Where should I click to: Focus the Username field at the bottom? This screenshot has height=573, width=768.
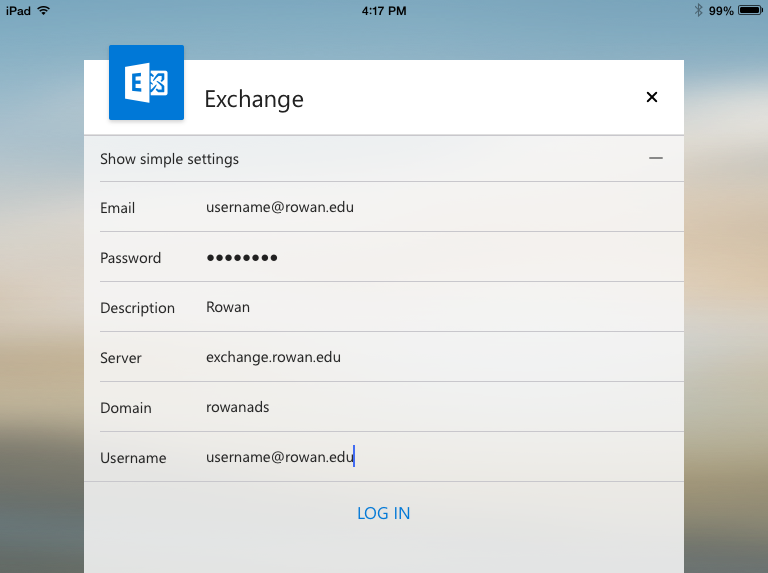click(x=280, y=457)
